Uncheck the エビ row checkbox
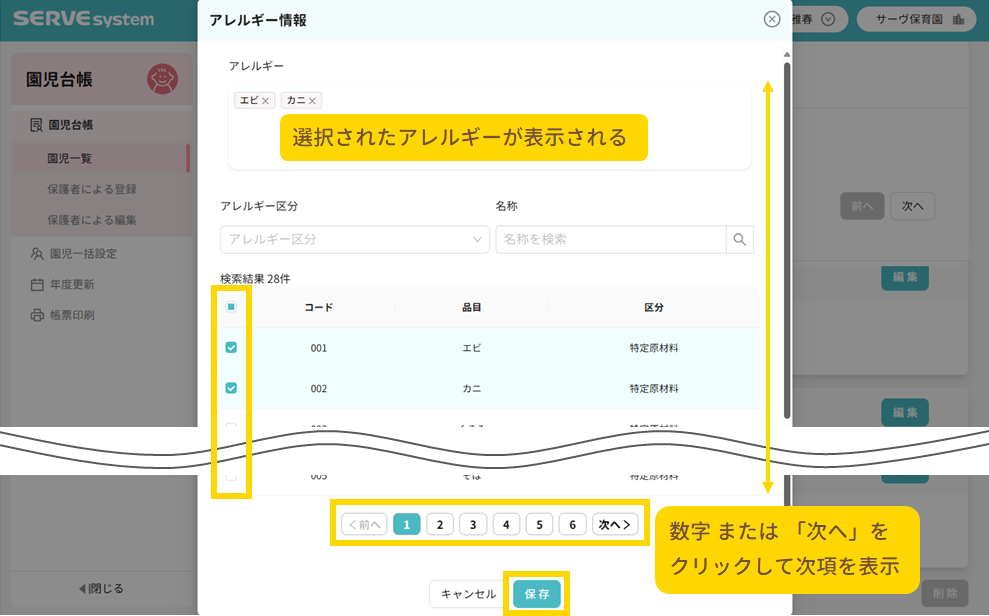The width and height of the screenshot is (989, 616). (x=231, y=348)
